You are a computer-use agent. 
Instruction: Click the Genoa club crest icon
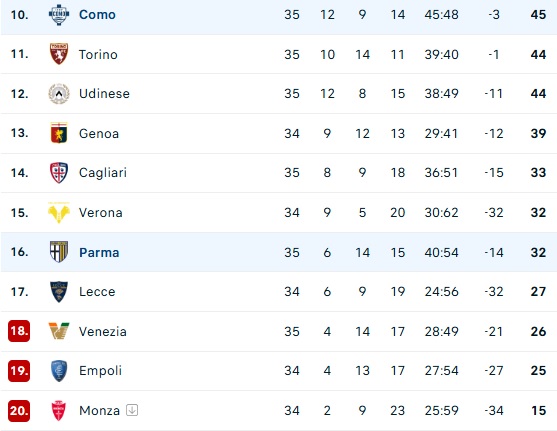click(x=59, y=133)
